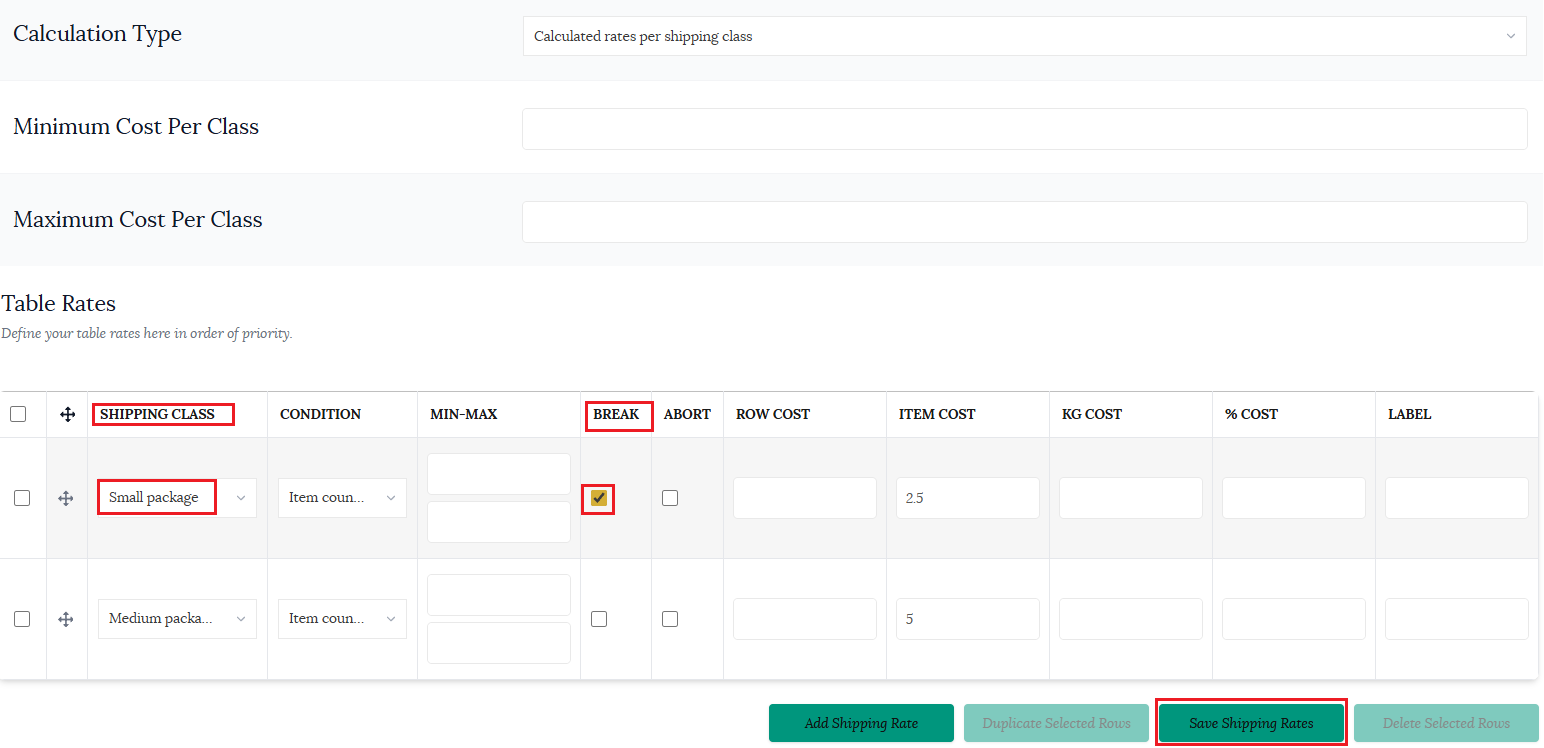Open the Calculation Type dropdown

(x=1025, y=36)
